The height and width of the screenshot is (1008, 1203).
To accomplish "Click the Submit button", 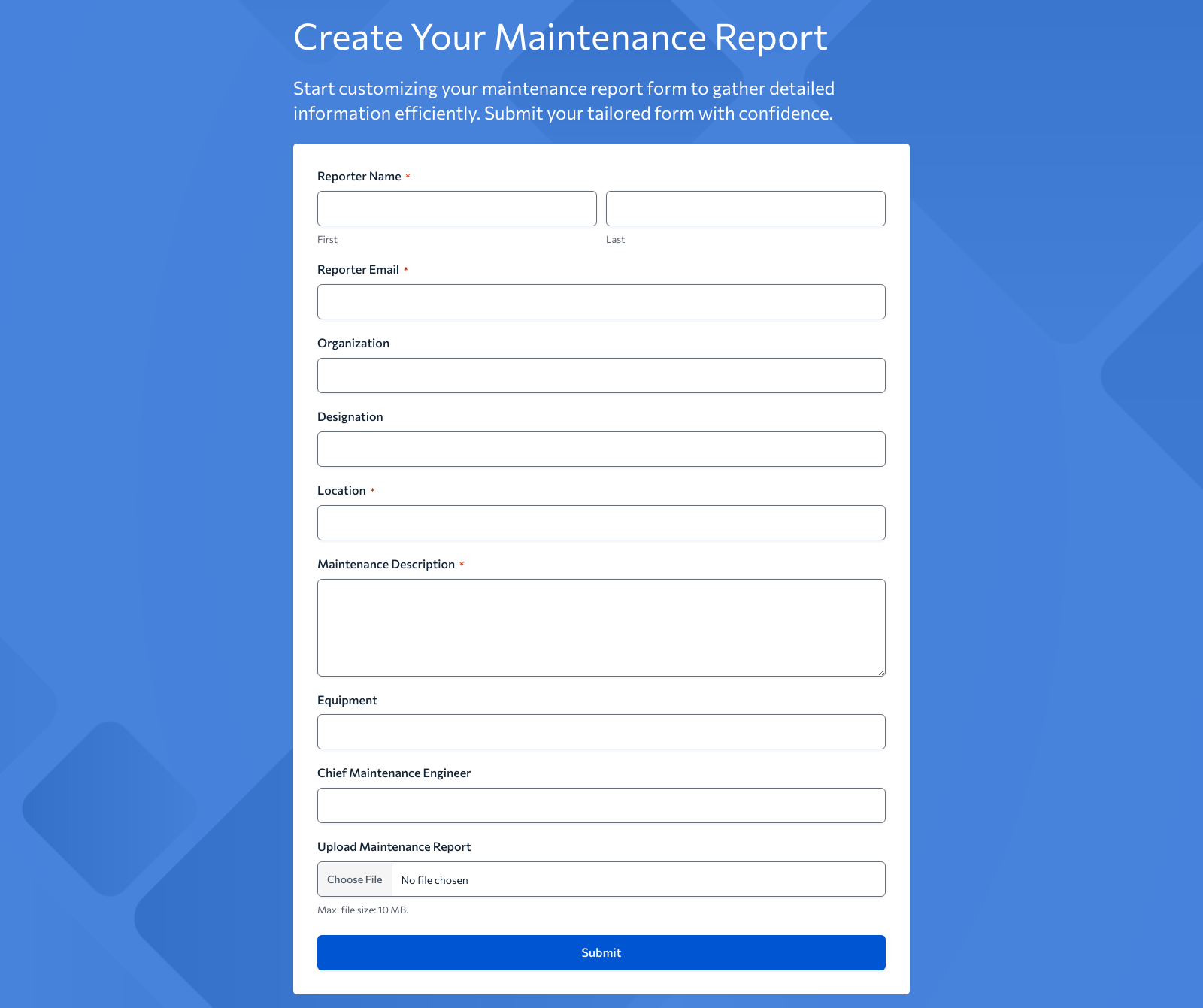I will [x=601, y=952].
